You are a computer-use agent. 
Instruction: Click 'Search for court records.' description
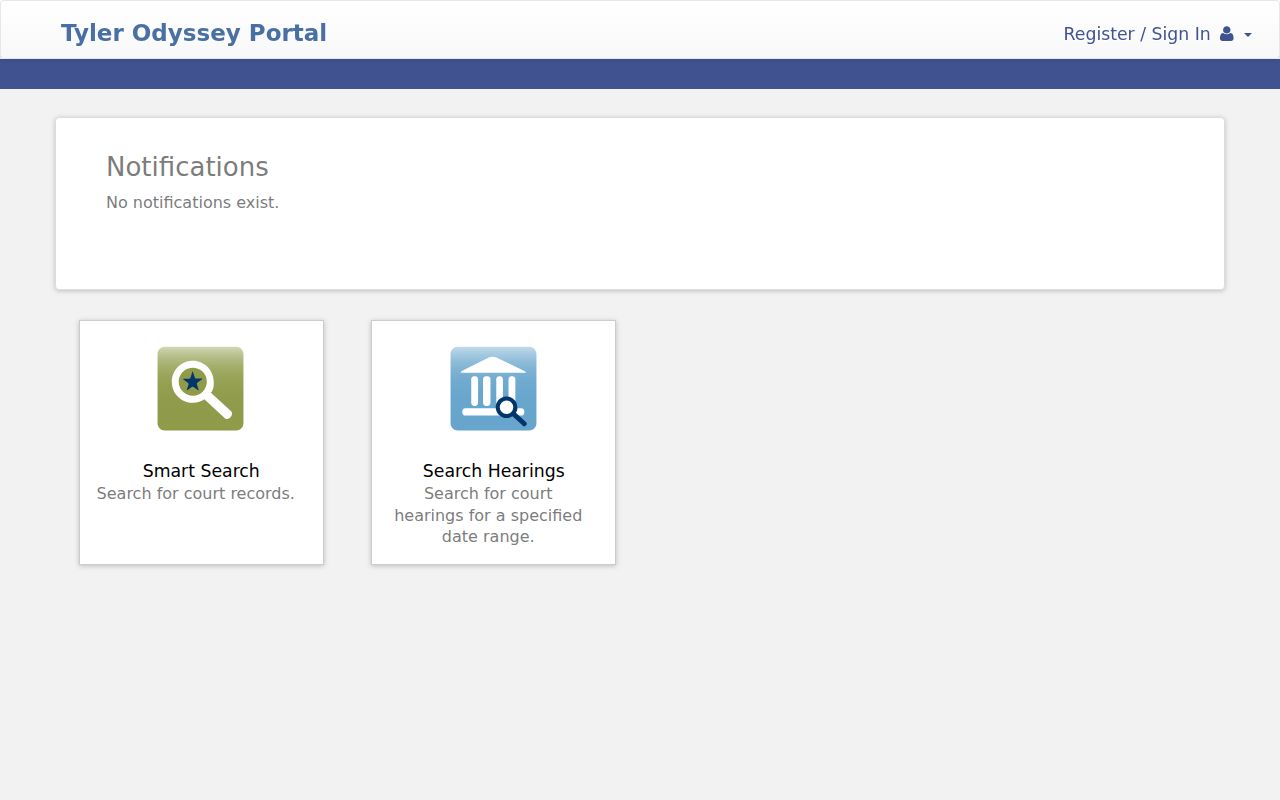tap(196, 493)
